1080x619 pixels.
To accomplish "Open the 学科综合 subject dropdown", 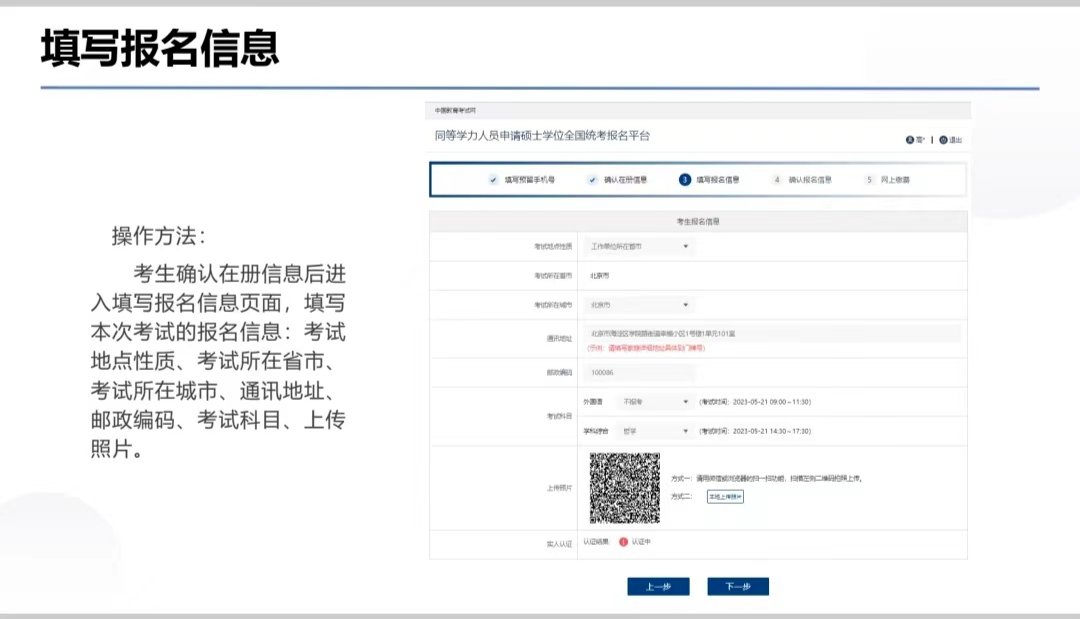I will (x=655, y=431).
